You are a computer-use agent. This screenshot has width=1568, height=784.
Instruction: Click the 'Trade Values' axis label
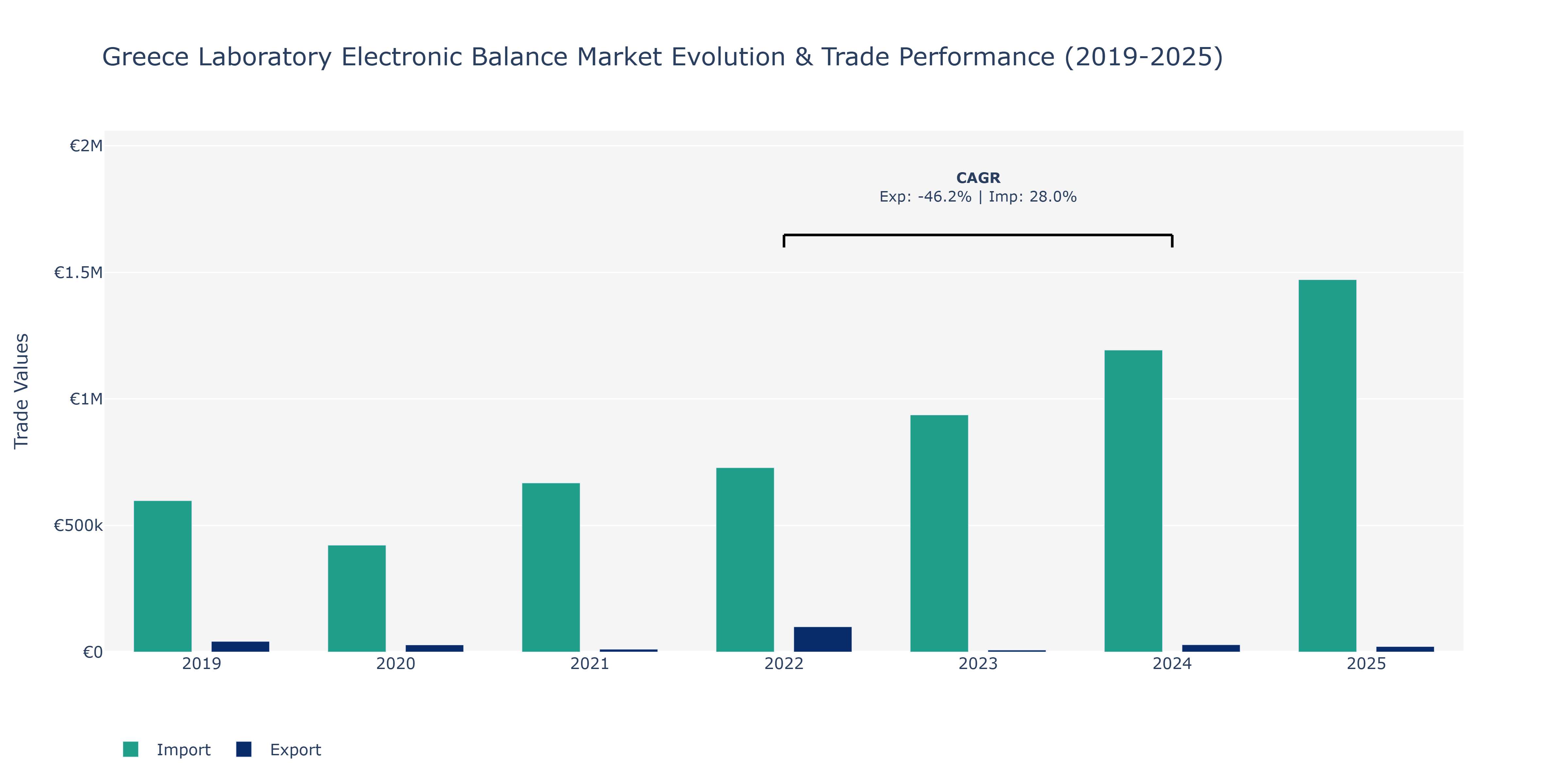21,391
